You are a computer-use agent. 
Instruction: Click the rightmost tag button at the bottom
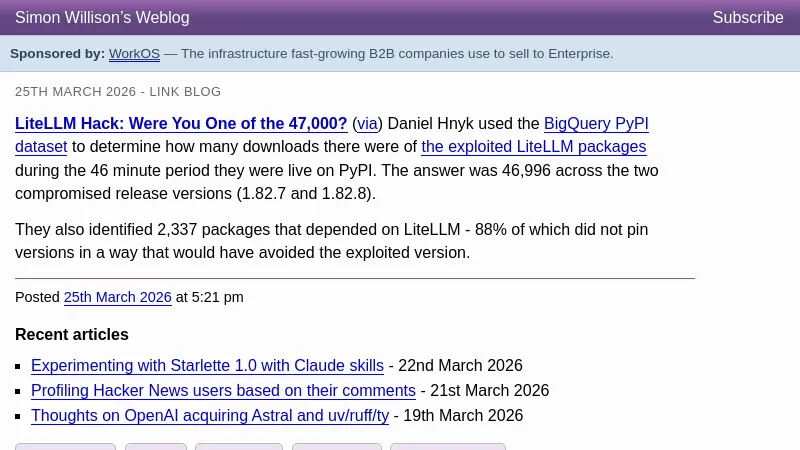[447, 446]
